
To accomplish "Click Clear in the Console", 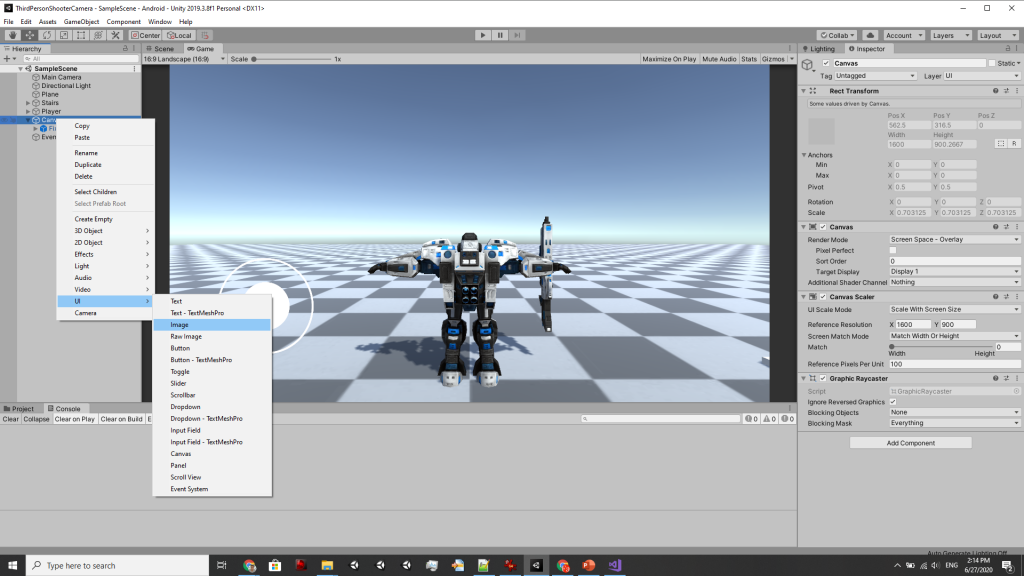I will pyautogui.click(x=10, y=419).
